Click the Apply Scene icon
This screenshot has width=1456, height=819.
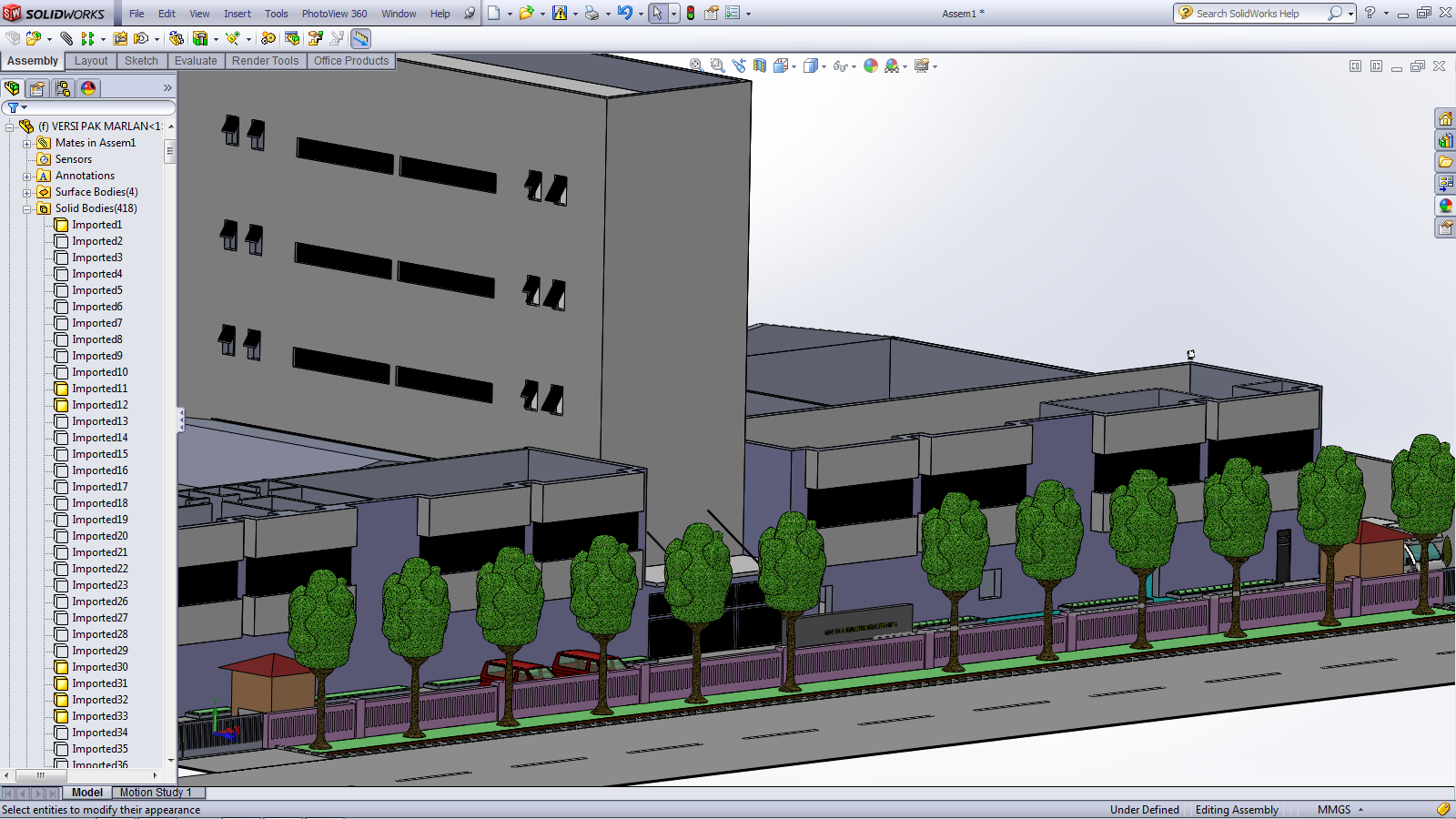tap(892, 66)
